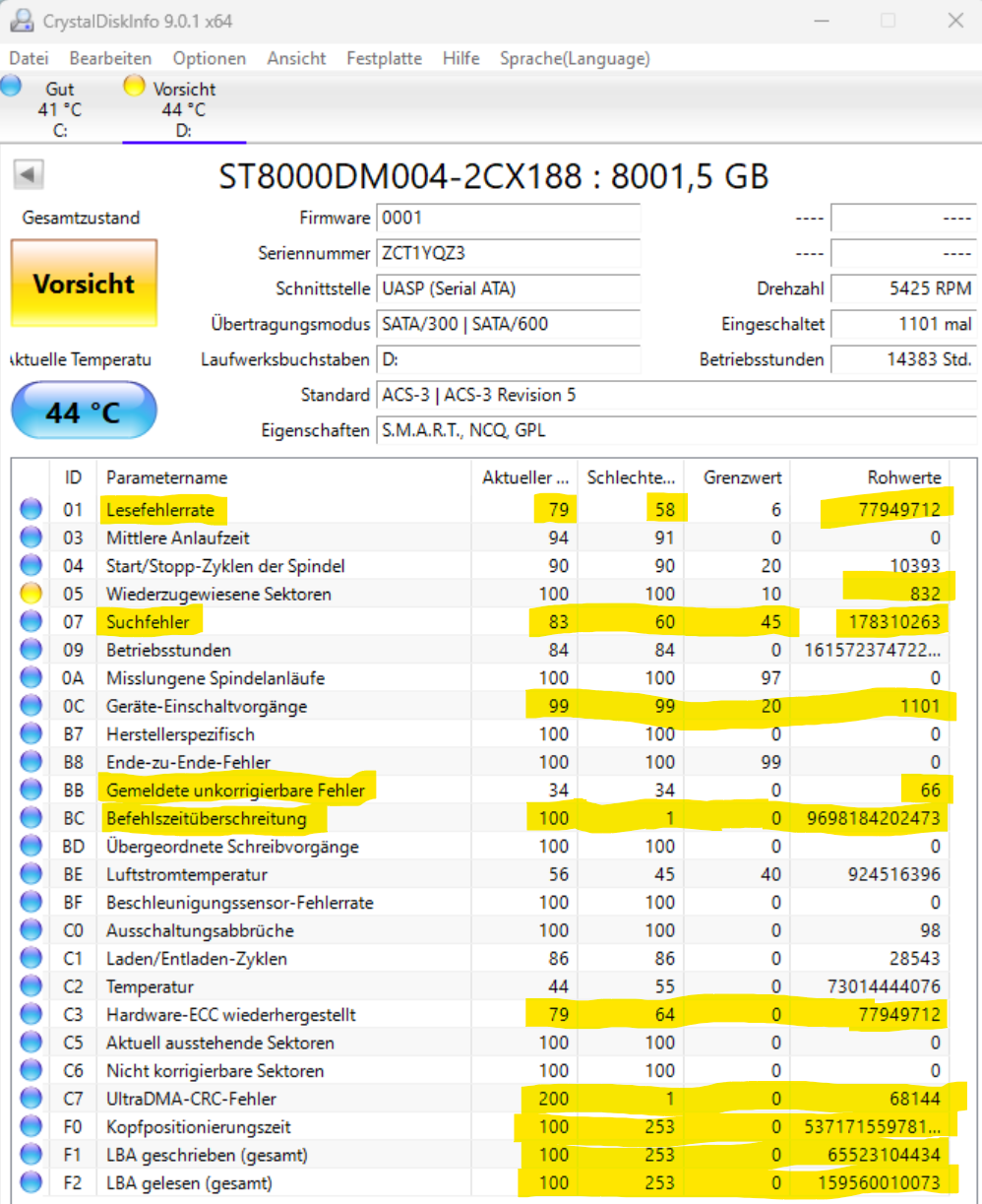Click the Eingeschaltet value 1101 mal
This screenshot has width=982, height=1204.
tap(904, 324)
